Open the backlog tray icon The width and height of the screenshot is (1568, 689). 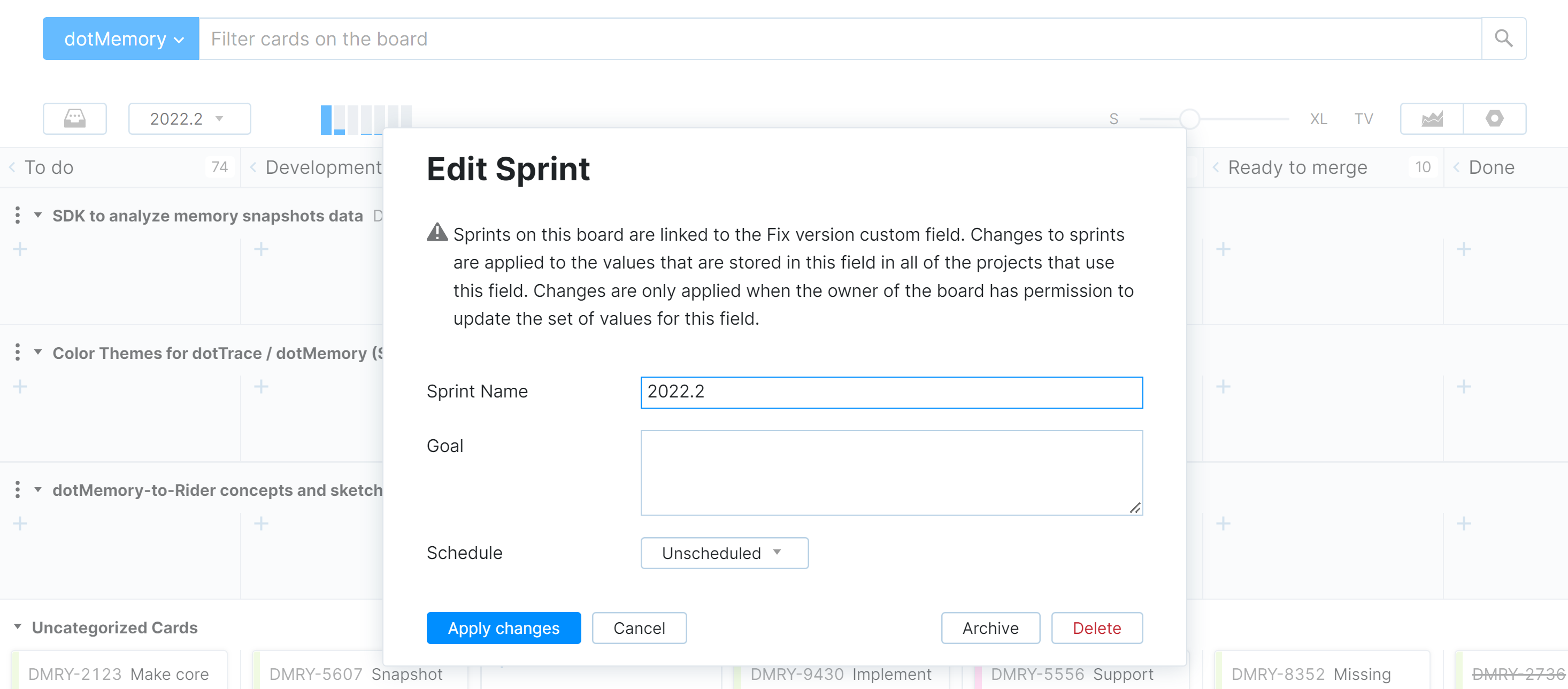click(x=74, y=119)
